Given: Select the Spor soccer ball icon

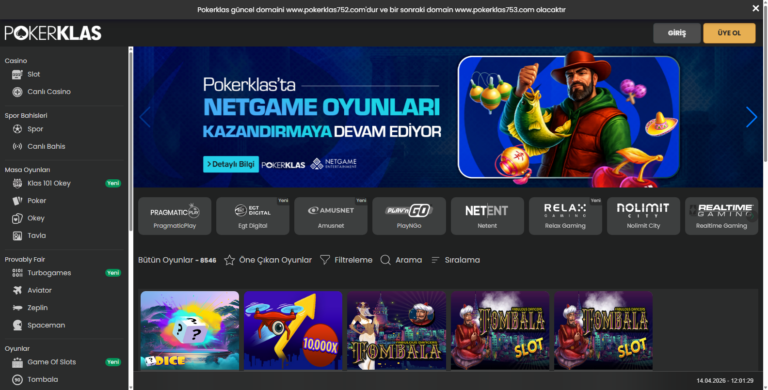Looking at the screenshot, I should coord(17,129).
